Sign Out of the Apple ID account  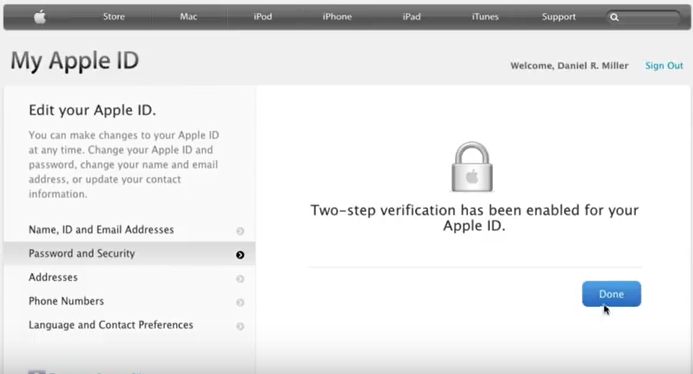664,65
